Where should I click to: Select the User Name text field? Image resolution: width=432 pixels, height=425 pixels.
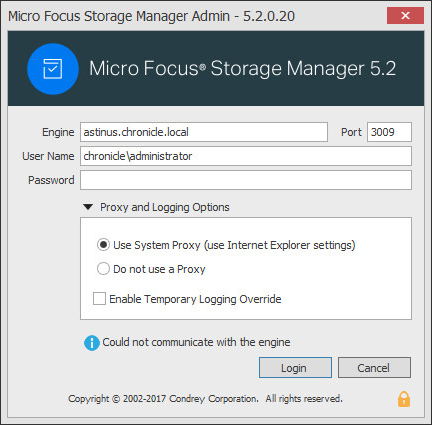tap(246, 156)
